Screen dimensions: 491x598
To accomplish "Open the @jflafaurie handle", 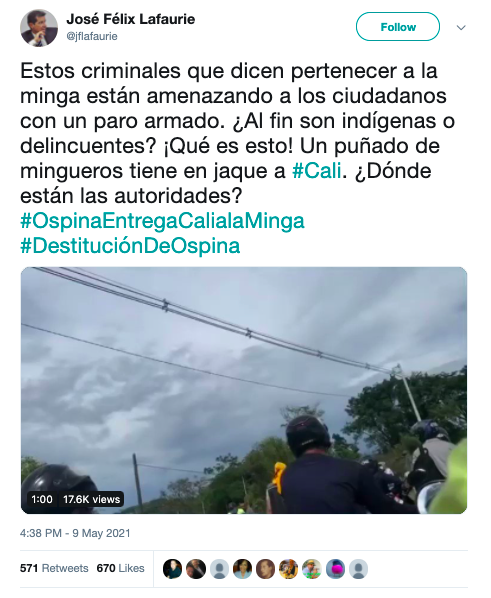I will click(x=92, y=37).
